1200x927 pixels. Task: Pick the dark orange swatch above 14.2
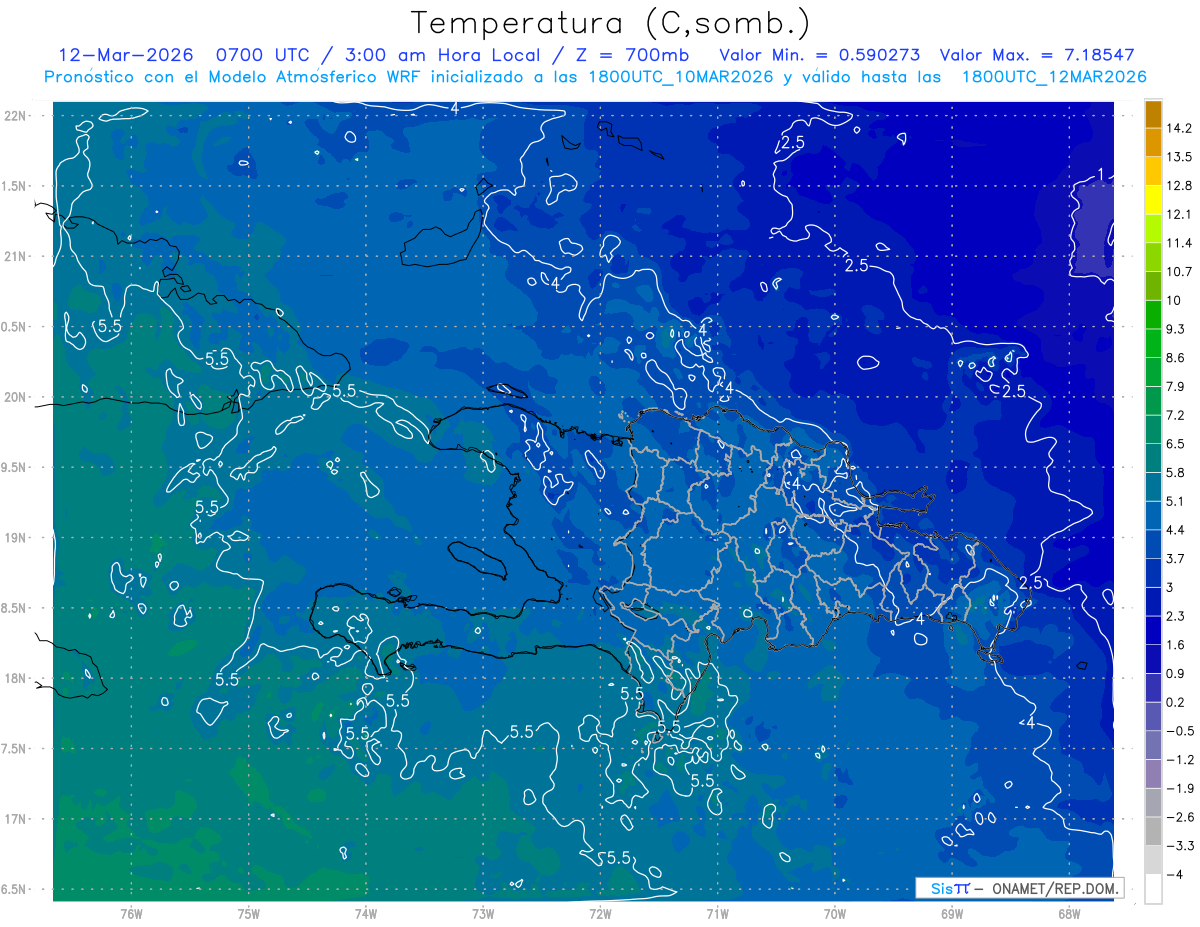[x=1153, y=115]
